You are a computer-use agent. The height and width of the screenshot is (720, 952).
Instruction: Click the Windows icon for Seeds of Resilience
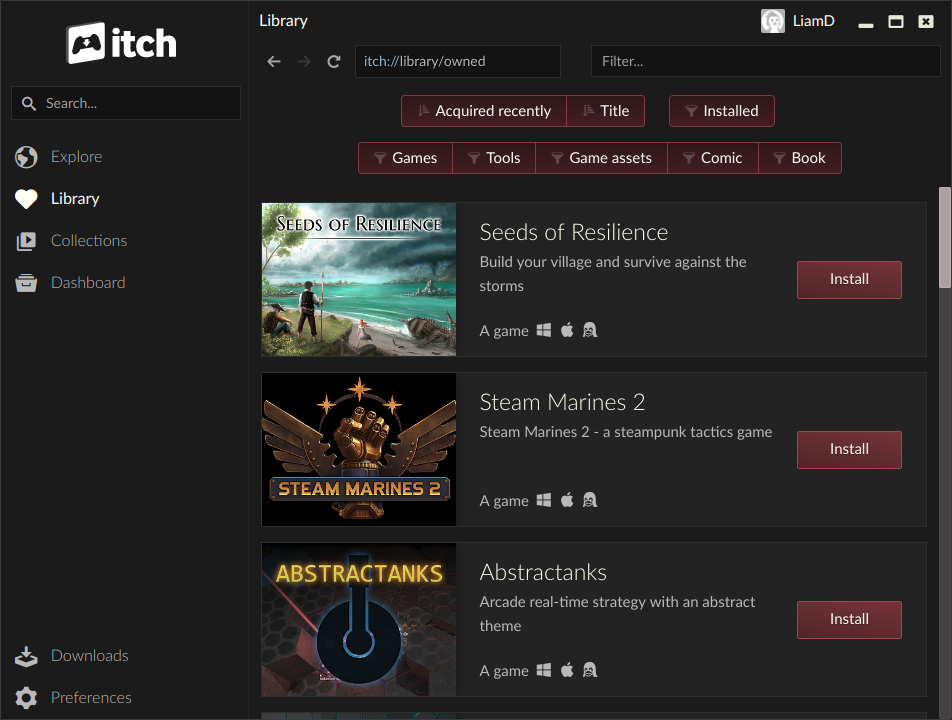[544, 330]
